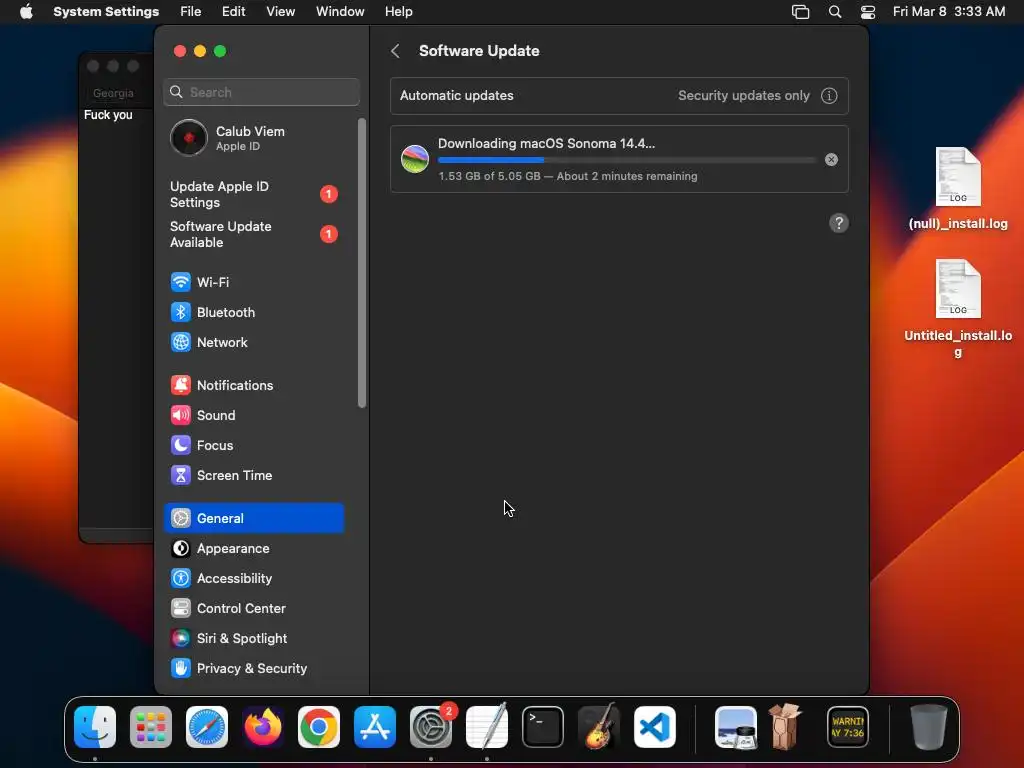Viewport: 1024px width, 768px height.
Task: Open Visual Studio Code from Dock
Action: click(655, 727)
